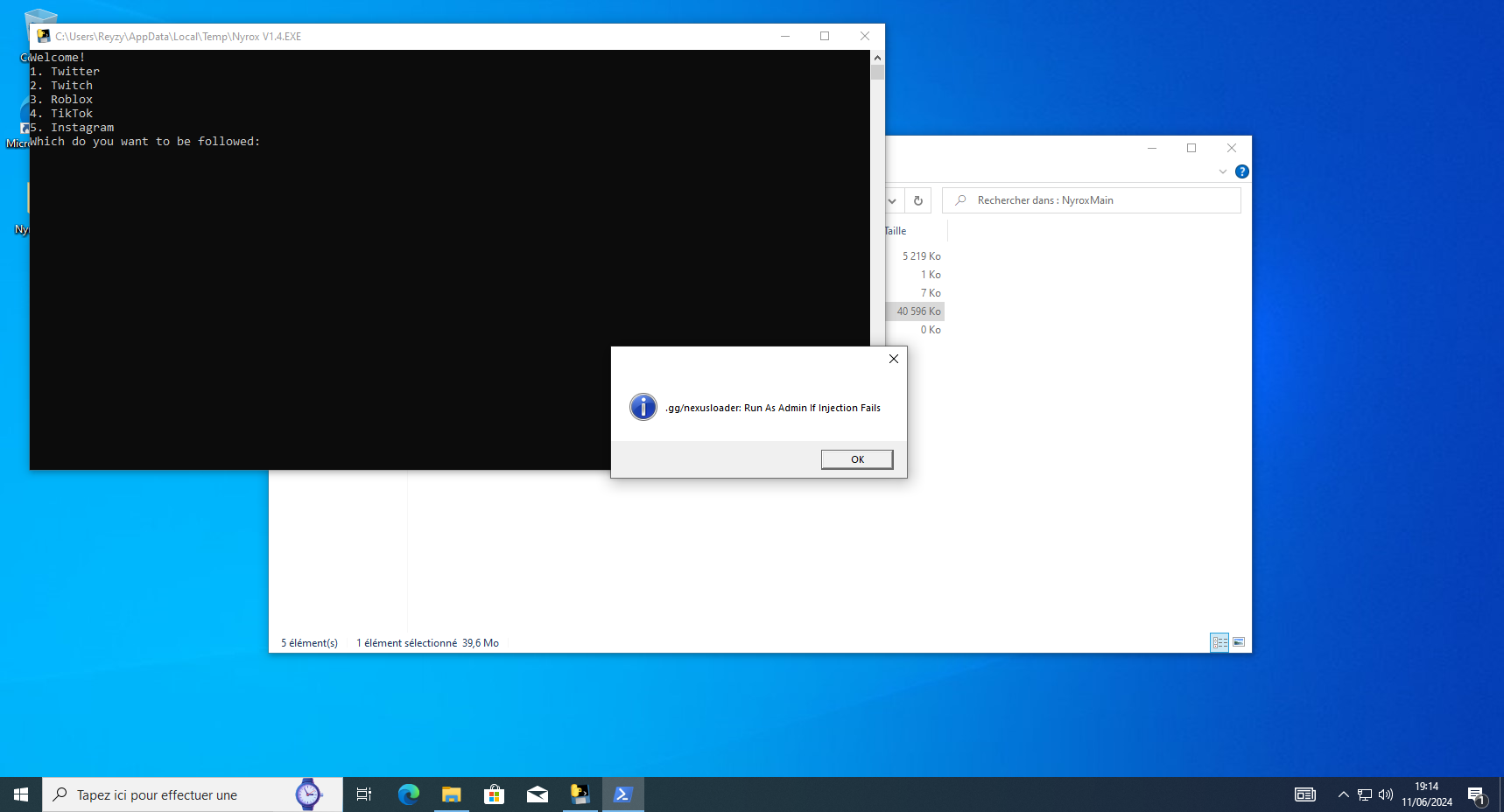
Task: Maximize the Nyrox console window
Action: pyautogui.click(x=825, y=36)
